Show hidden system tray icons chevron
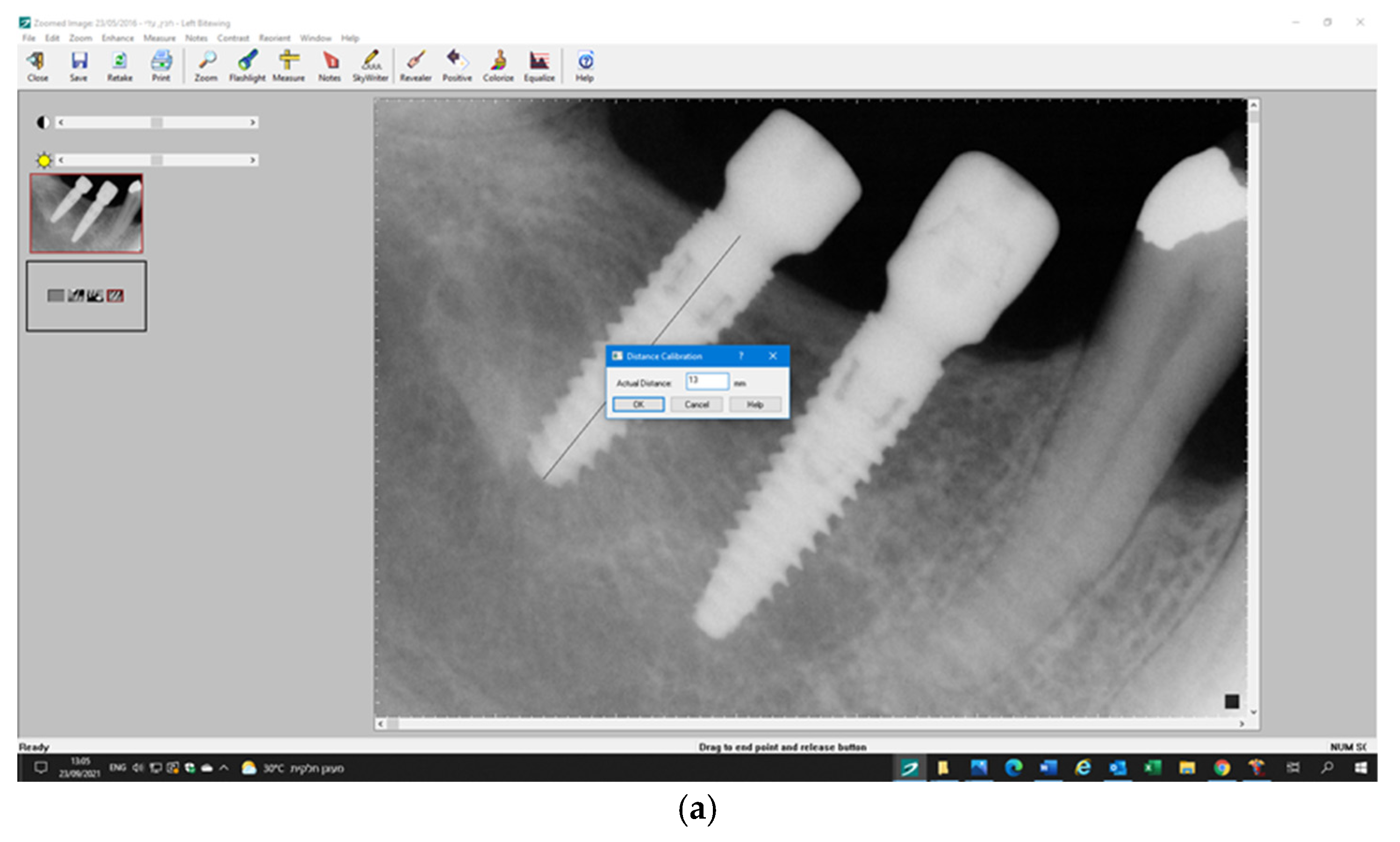This screenshot has width=1400, height=842. pos(224,768)
